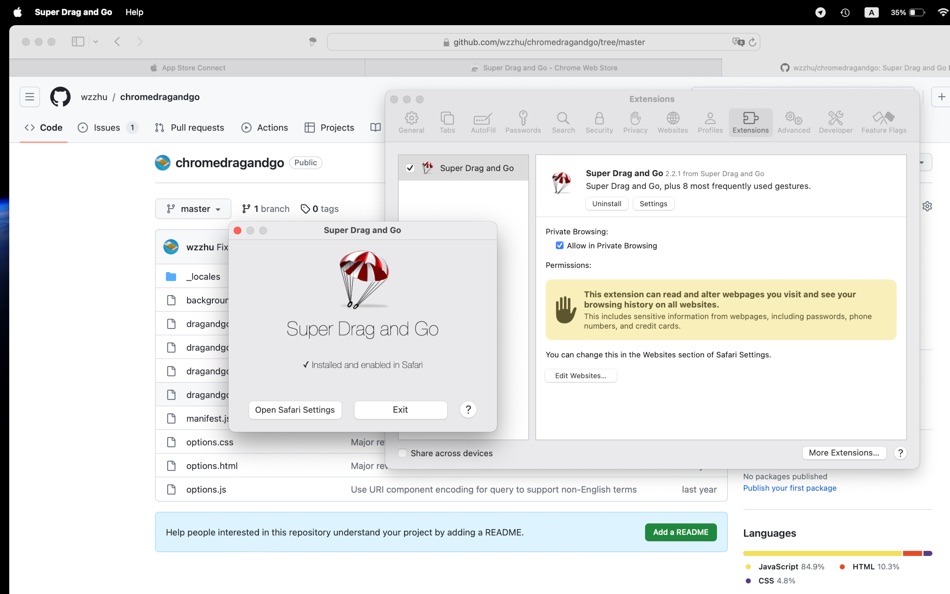Click the 1 branch link
This screenshot has height=594, width=950.
[265, 209]
